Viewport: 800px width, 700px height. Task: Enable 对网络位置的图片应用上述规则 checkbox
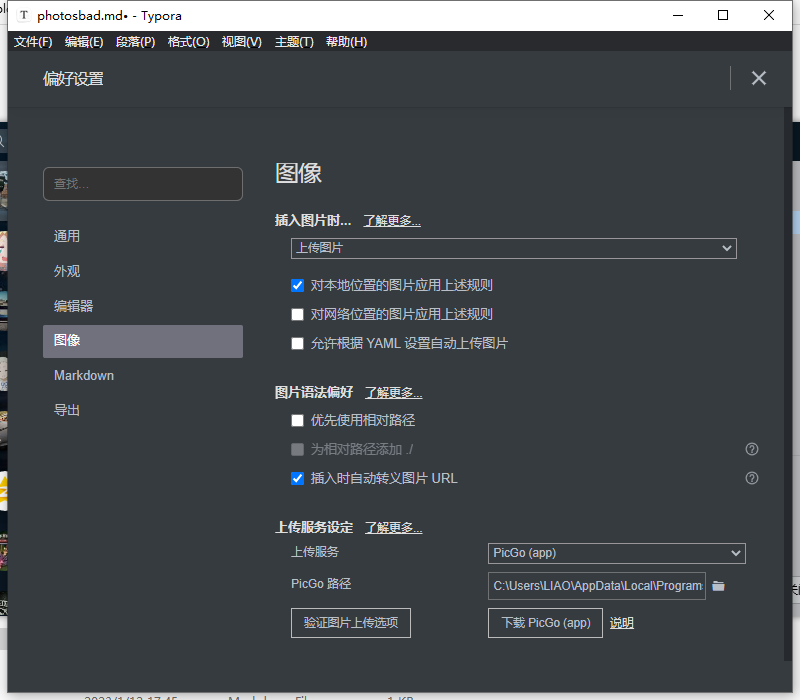(x=297, y=314)
